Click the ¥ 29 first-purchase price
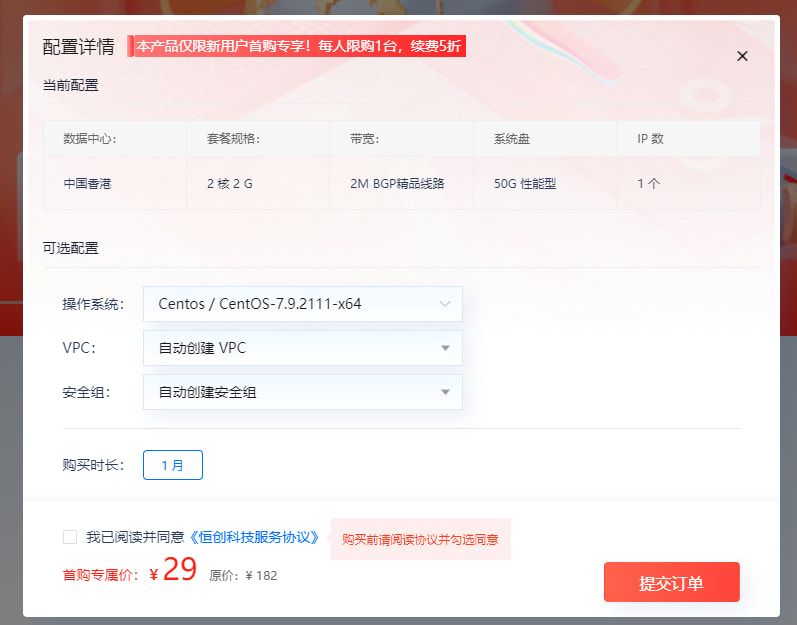The width and height of the screenshot is (797, 625). tap(173, 570)
